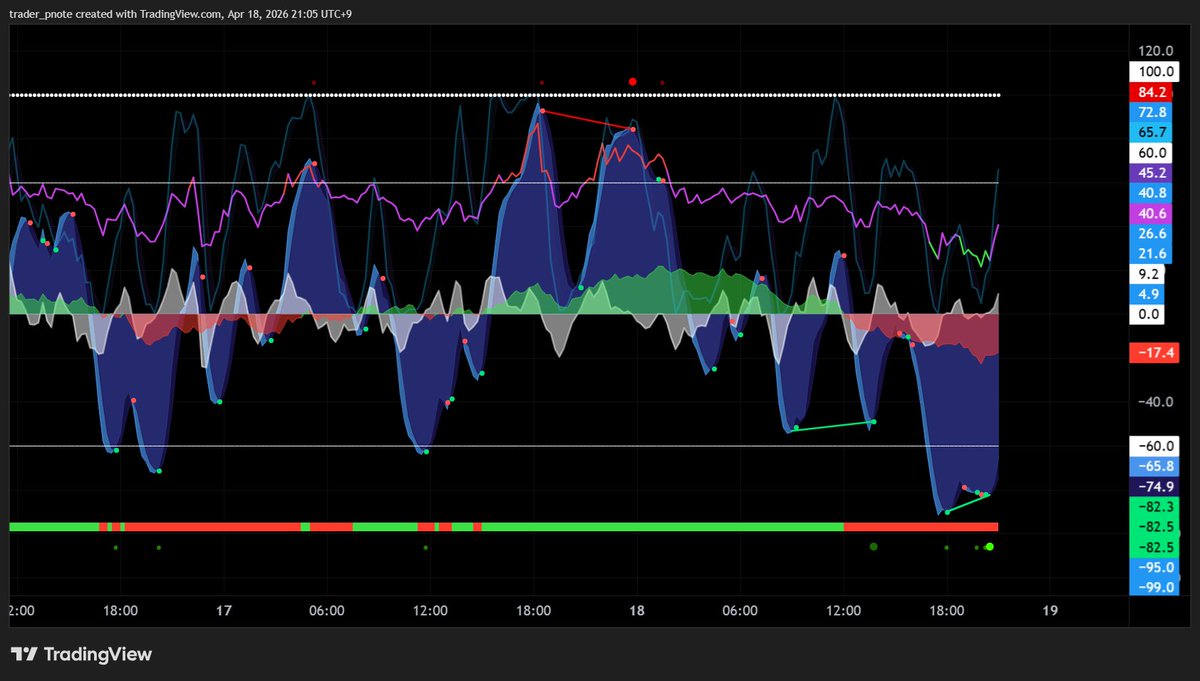Click the red 84.2 price label on the scale

click(x=1153, y=92)
